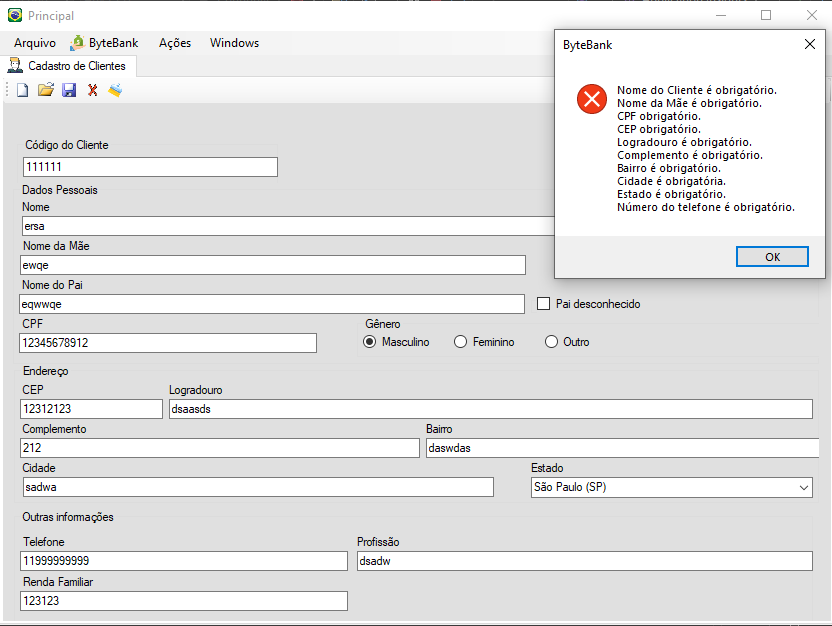This screenshot has width=832, height=626.
Task: Click into the Cidade field
Action: [258, 487]
